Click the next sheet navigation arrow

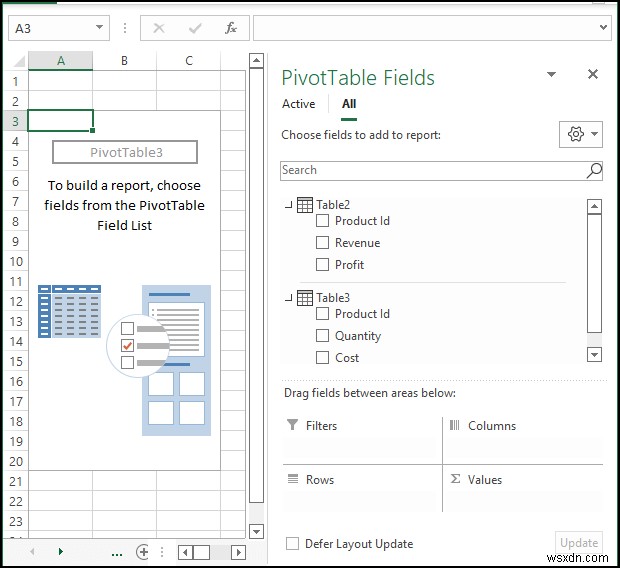point(60,551)
